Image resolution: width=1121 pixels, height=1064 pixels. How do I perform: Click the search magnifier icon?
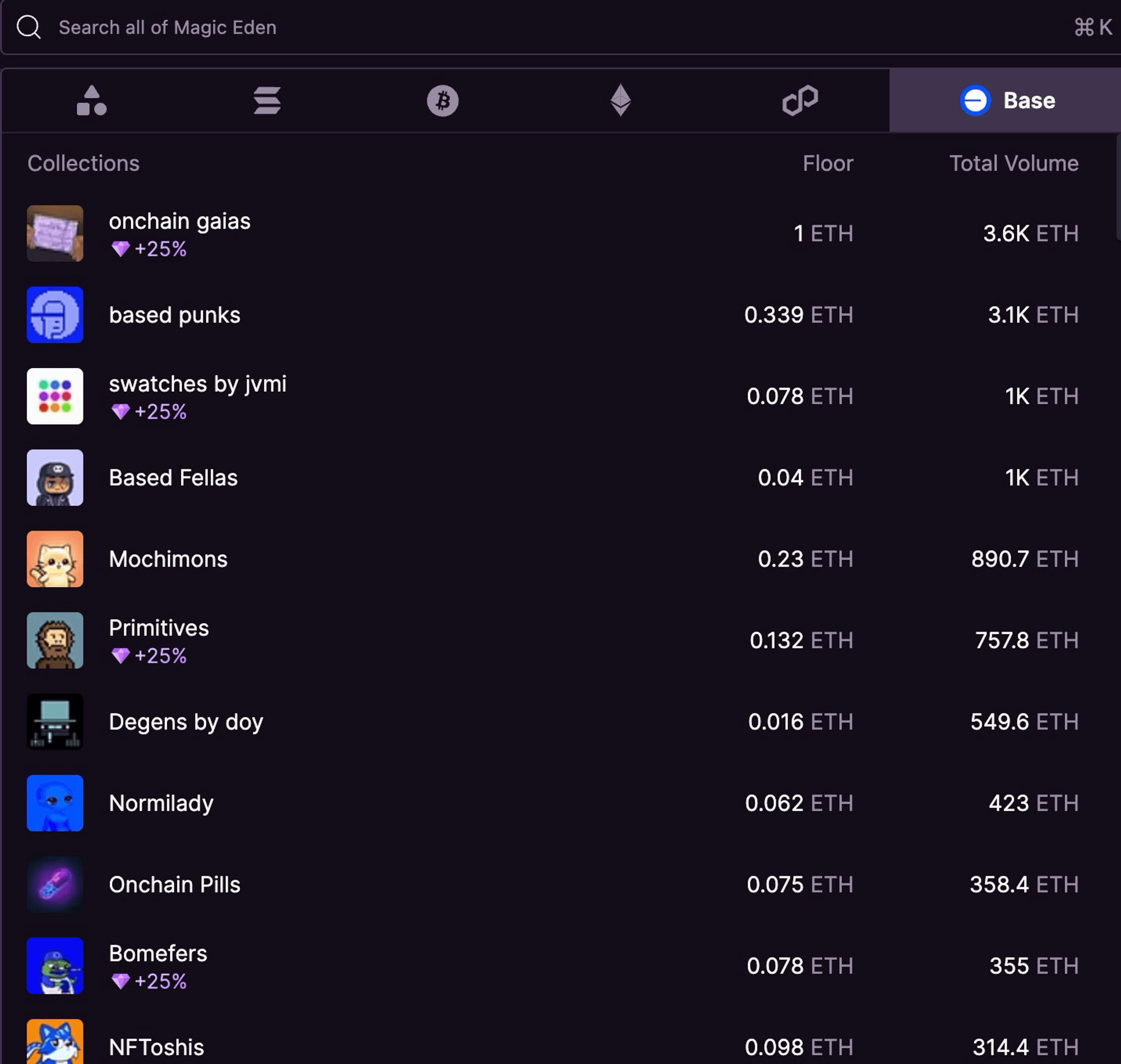coord(29,27)
